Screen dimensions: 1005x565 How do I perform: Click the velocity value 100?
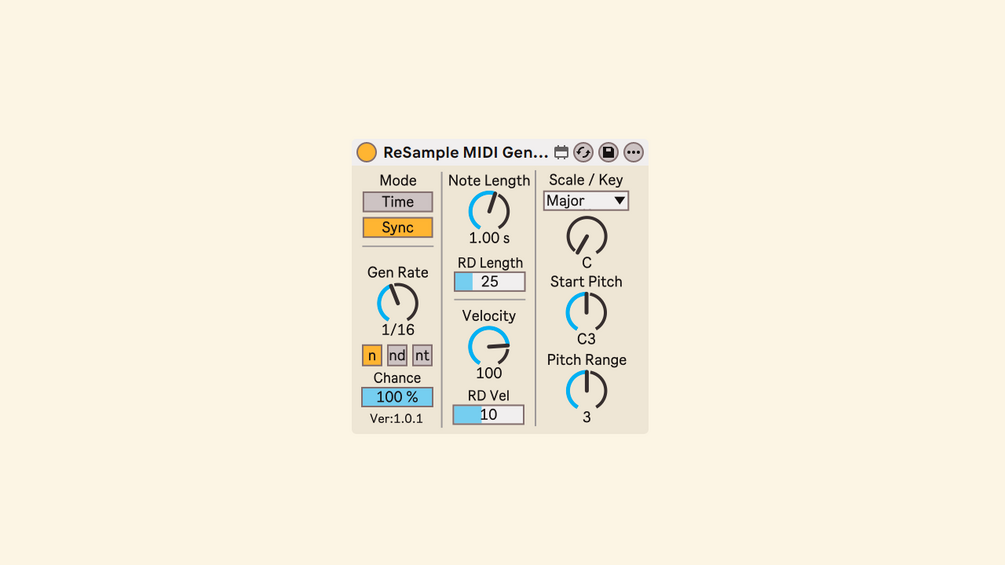tap(489, 373)
